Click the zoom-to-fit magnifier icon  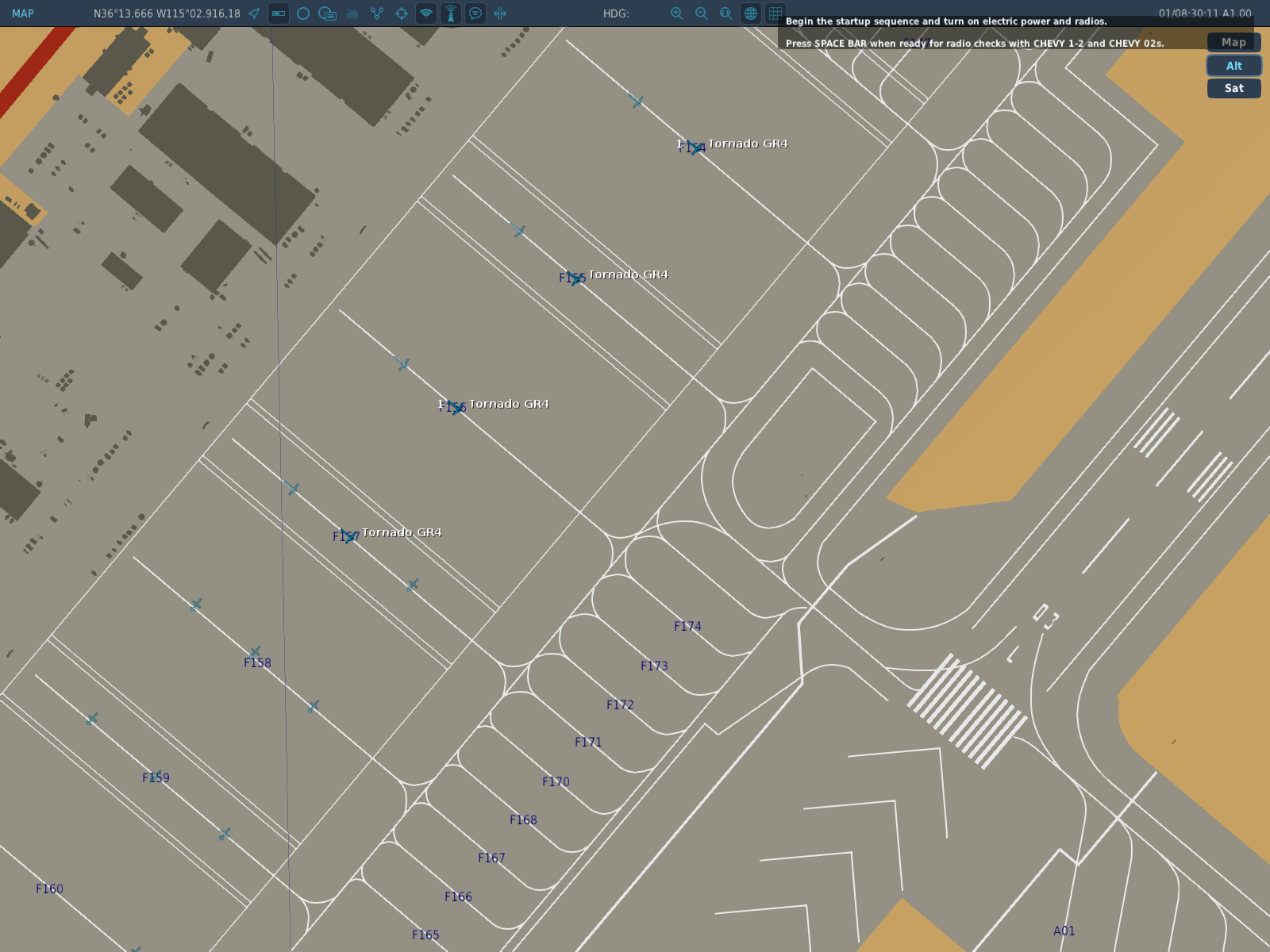726,13
